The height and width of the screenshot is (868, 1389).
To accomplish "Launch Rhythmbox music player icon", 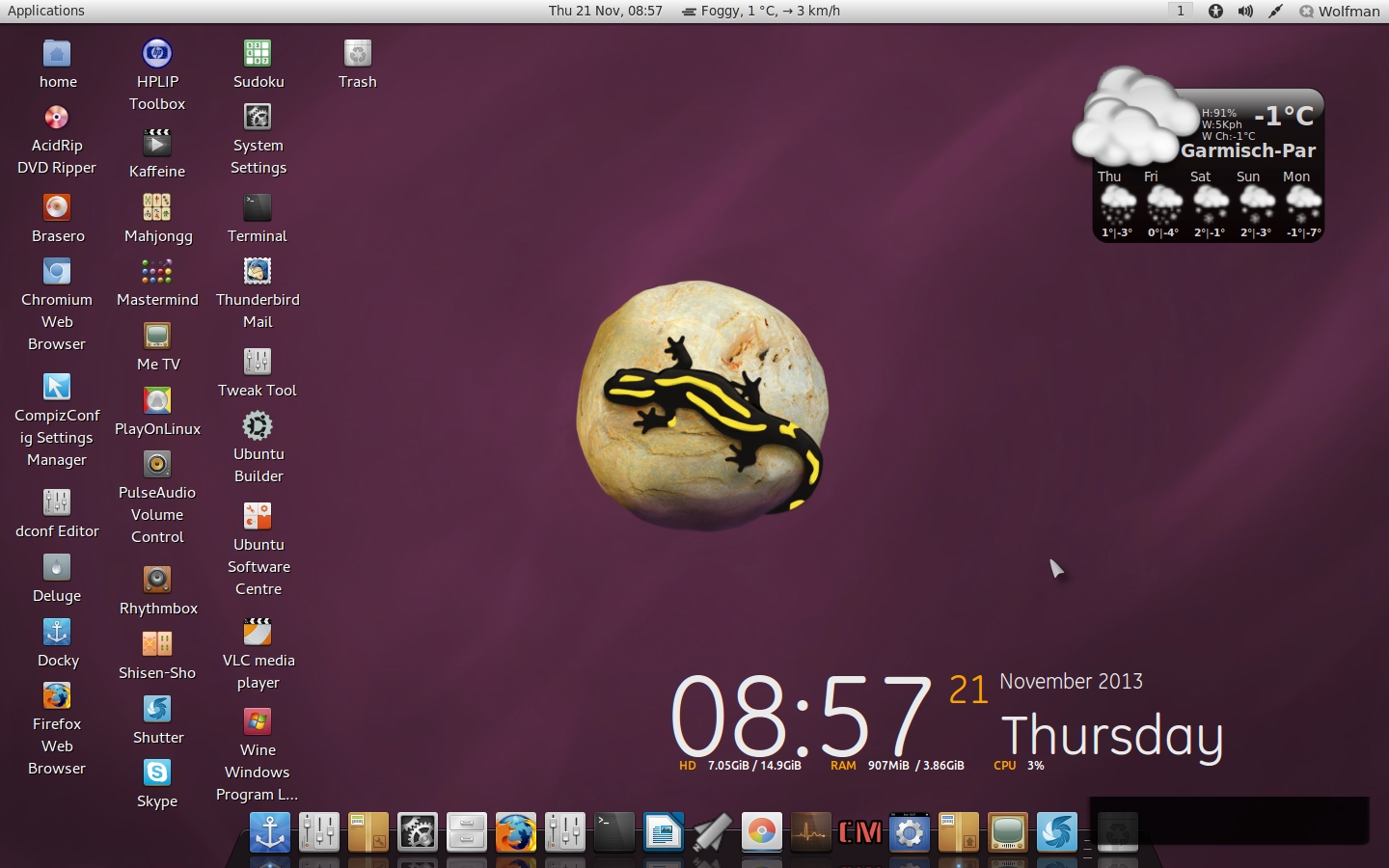I will 157,580.
